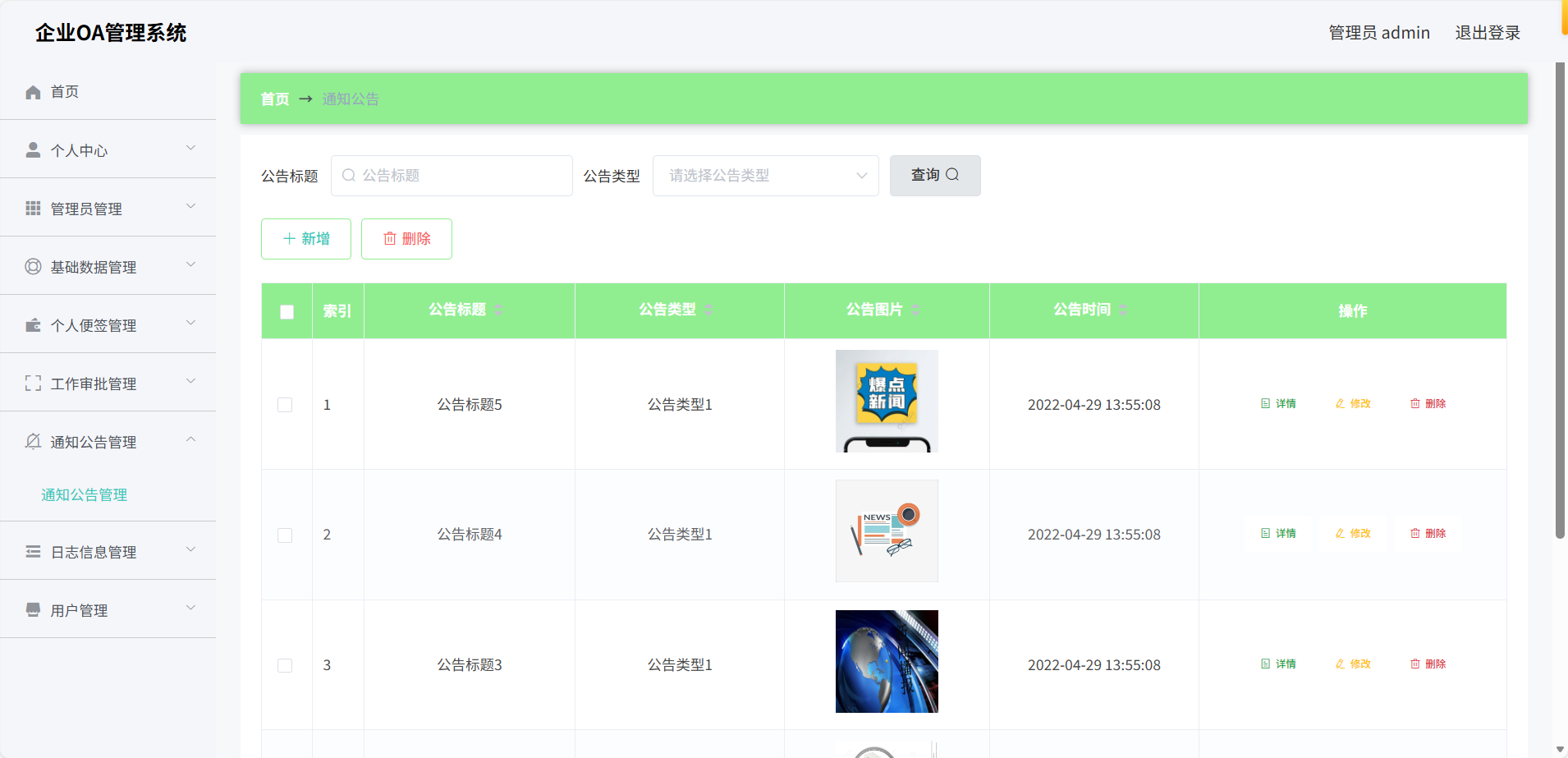Sort the table by 公告标题 column arrows
This screenshot has width=1568, height=758.
tap(498, 310)
